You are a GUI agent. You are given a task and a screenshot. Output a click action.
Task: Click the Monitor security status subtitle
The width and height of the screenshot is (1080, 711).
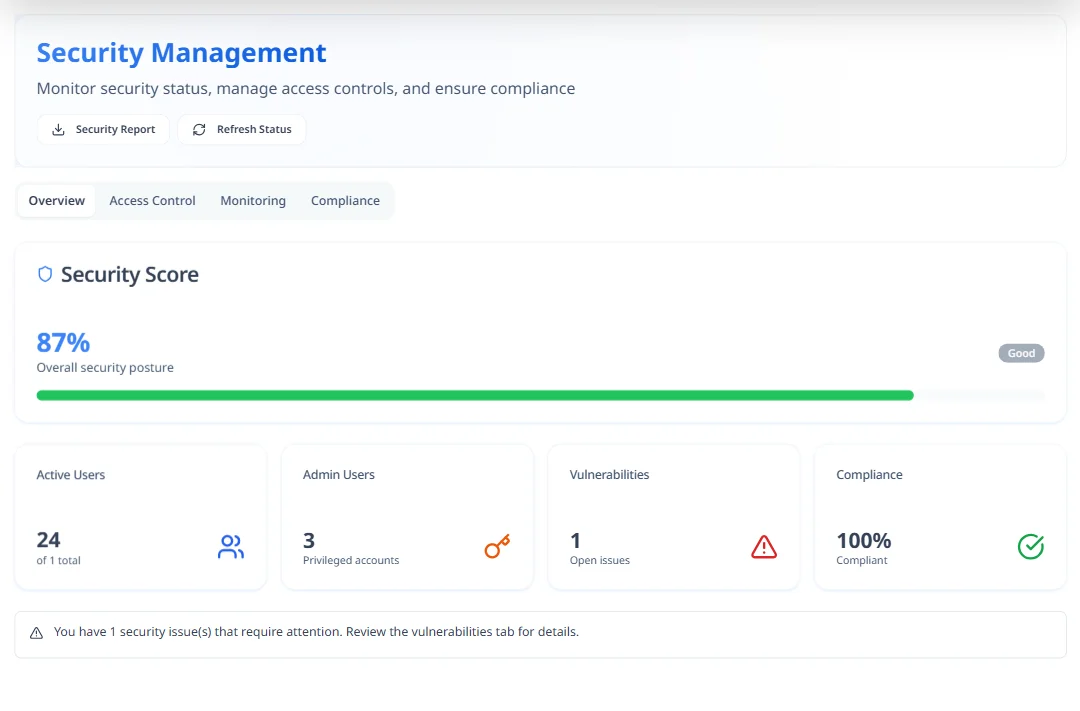[306, 89]
